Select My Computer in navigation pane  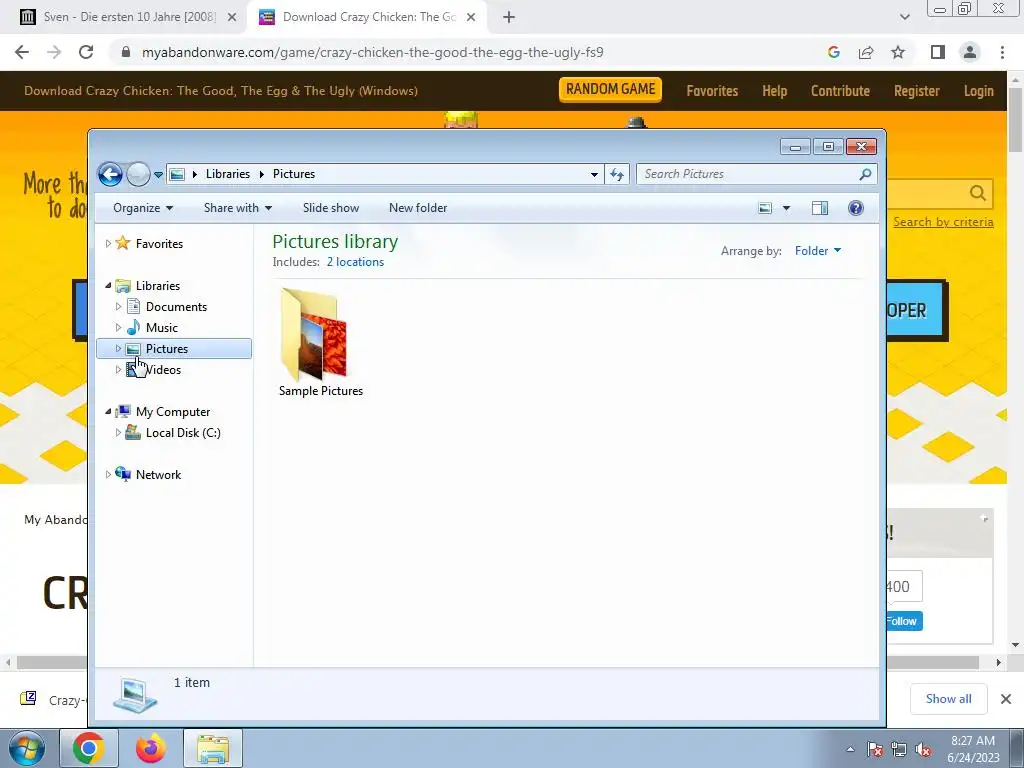tap(172, 411)
